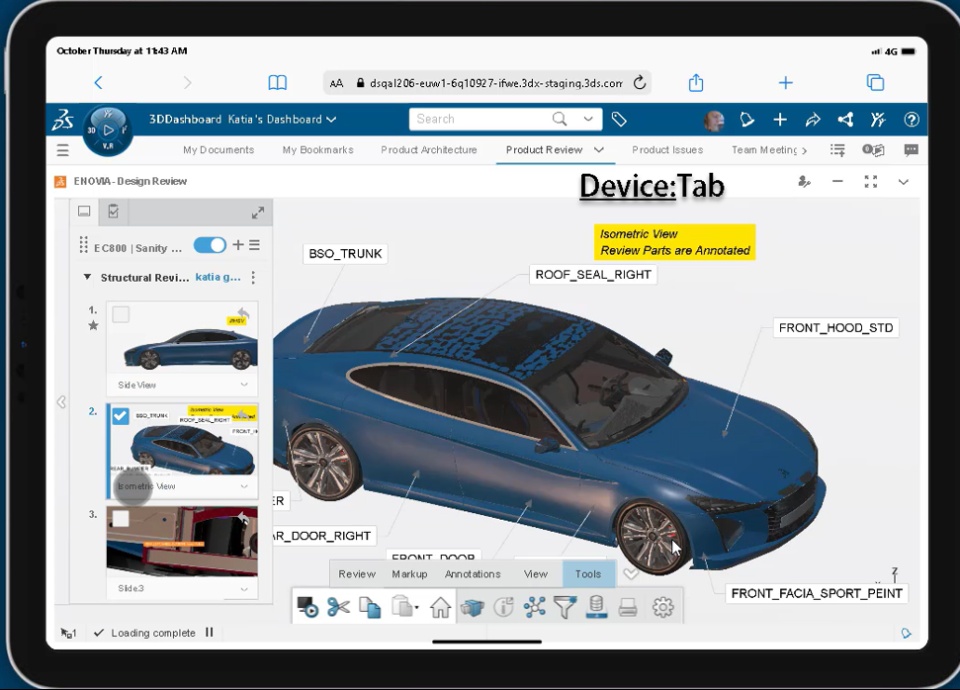Screen dimensions: 960x690
Task: Switch to My Documents tab
Action: [219, 150]
